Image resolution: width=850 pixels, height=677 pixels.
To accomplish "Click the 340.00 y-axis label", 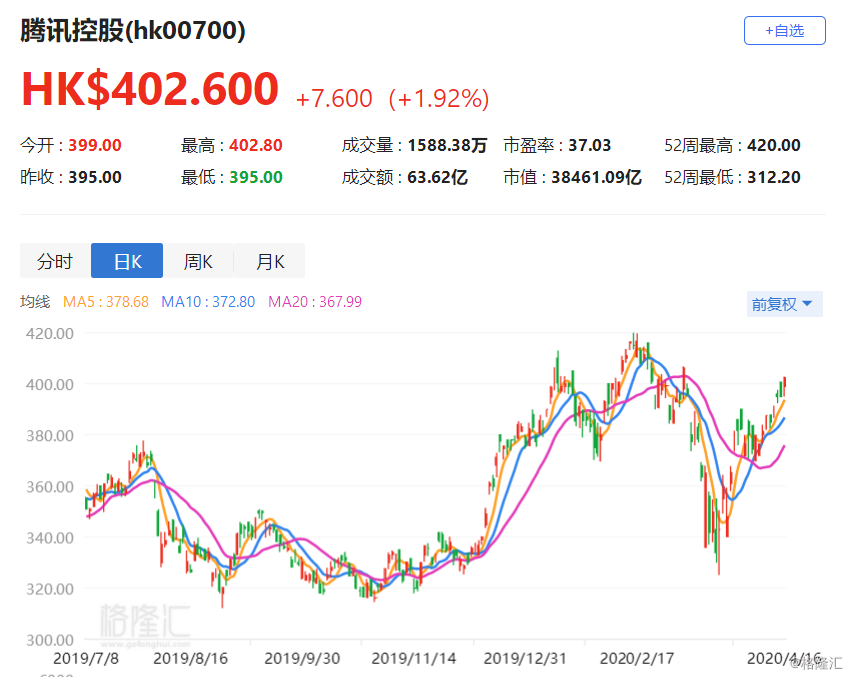I will [x=50, y=538].
